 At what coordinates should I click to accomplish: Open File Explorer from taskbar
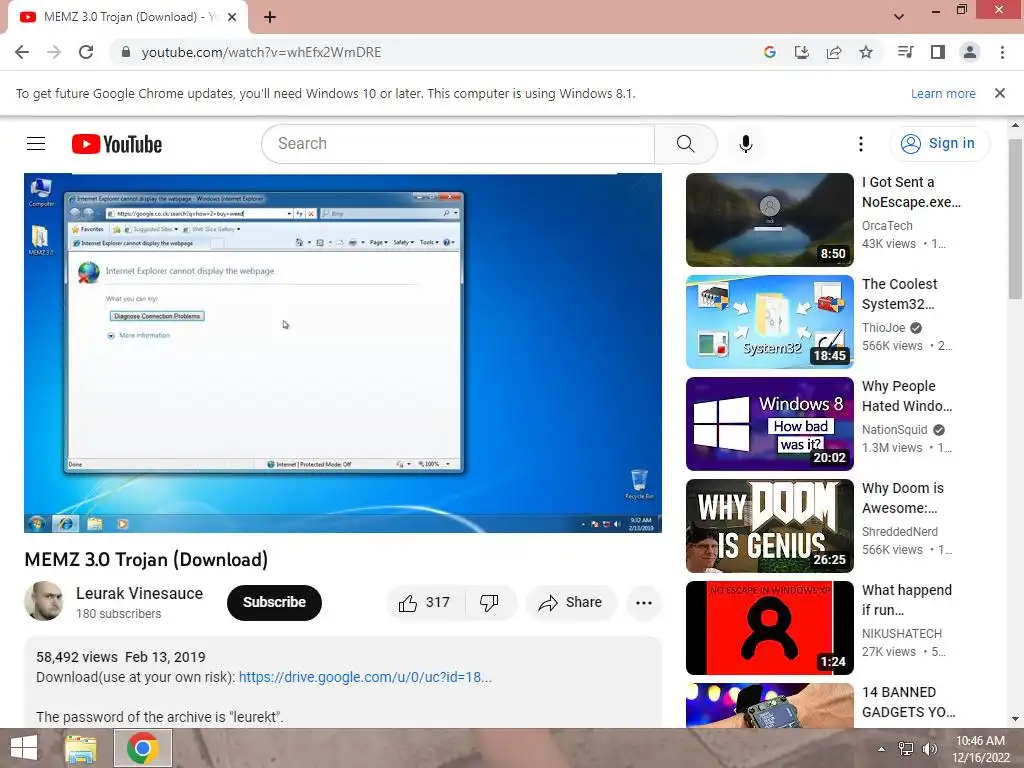click(81, 748)
